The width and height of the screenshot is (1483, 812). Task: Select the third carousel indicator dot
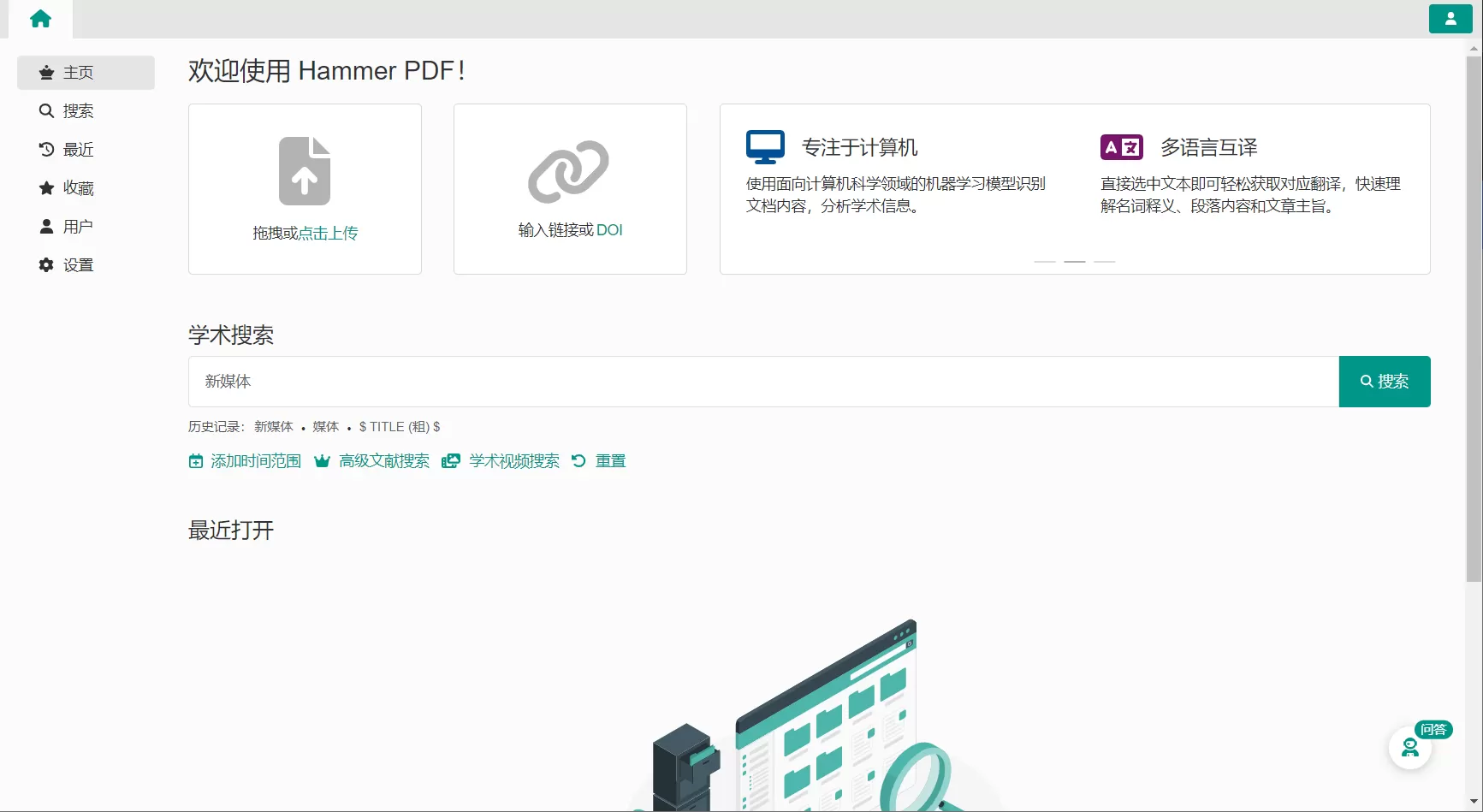pos(1105,261)
